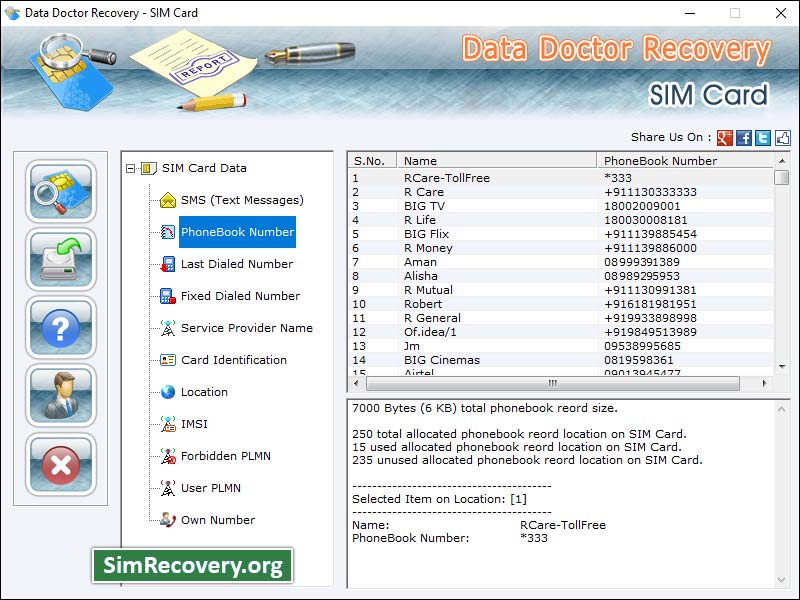
Task: Select the BIG Cinemas phonebook row
Action: click(x=440, y=360)
